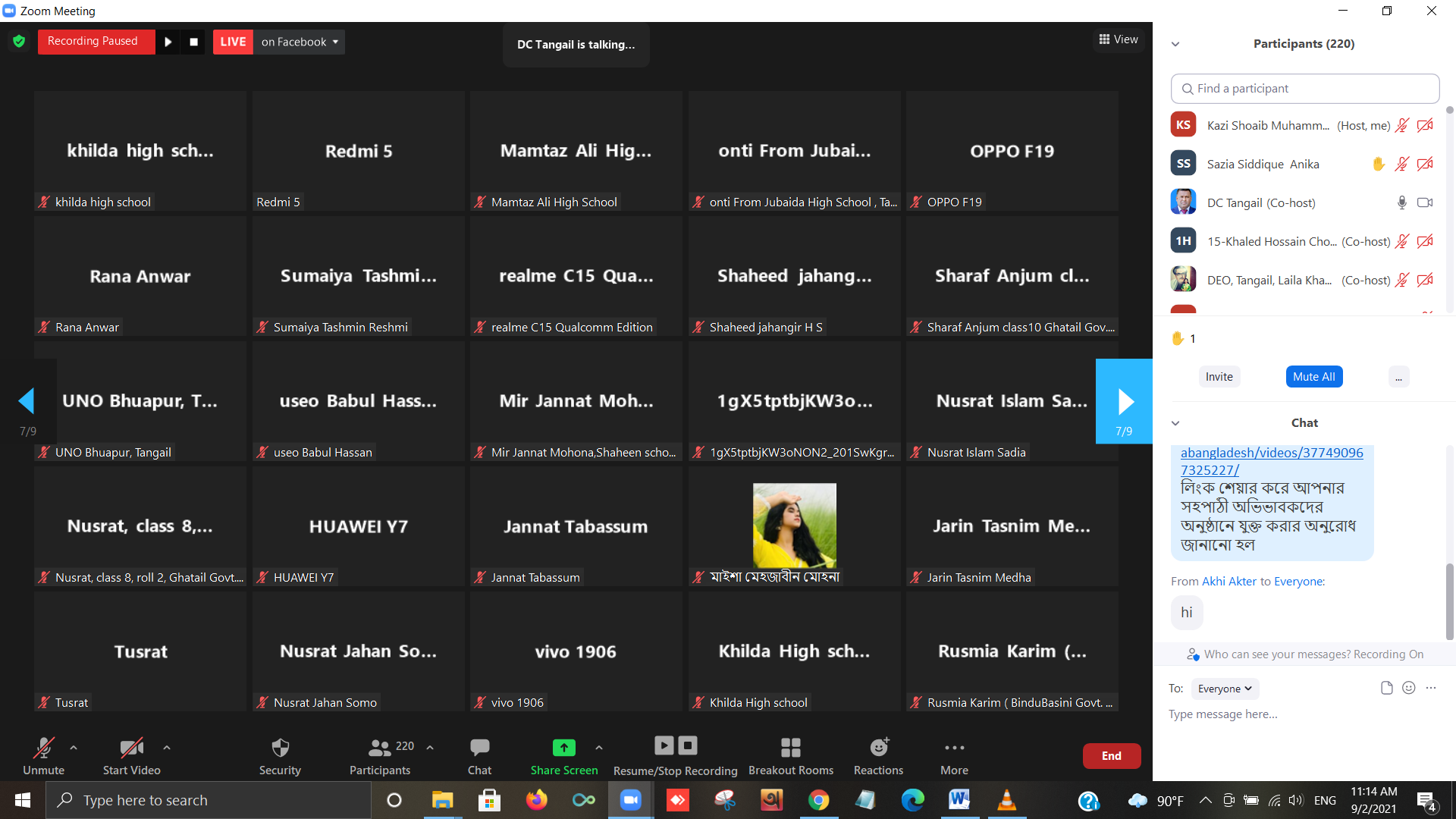Select the video tile with profile photo
1456x819 pixels.
[x=794, y=526]
